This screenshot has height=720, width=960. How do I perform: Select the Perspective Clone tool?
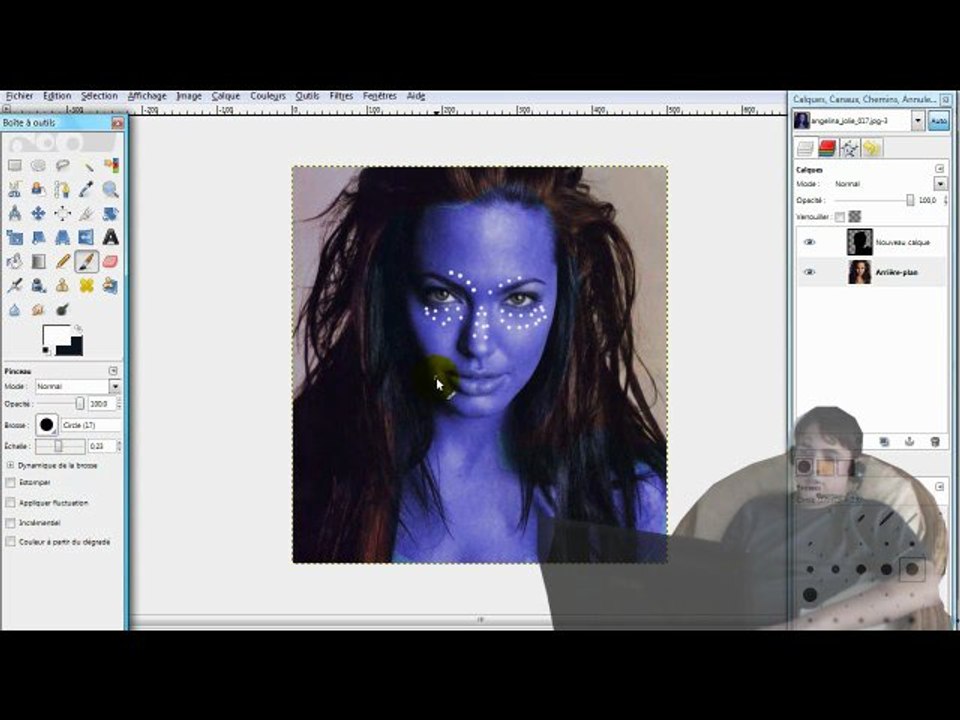tap(110, 285)
